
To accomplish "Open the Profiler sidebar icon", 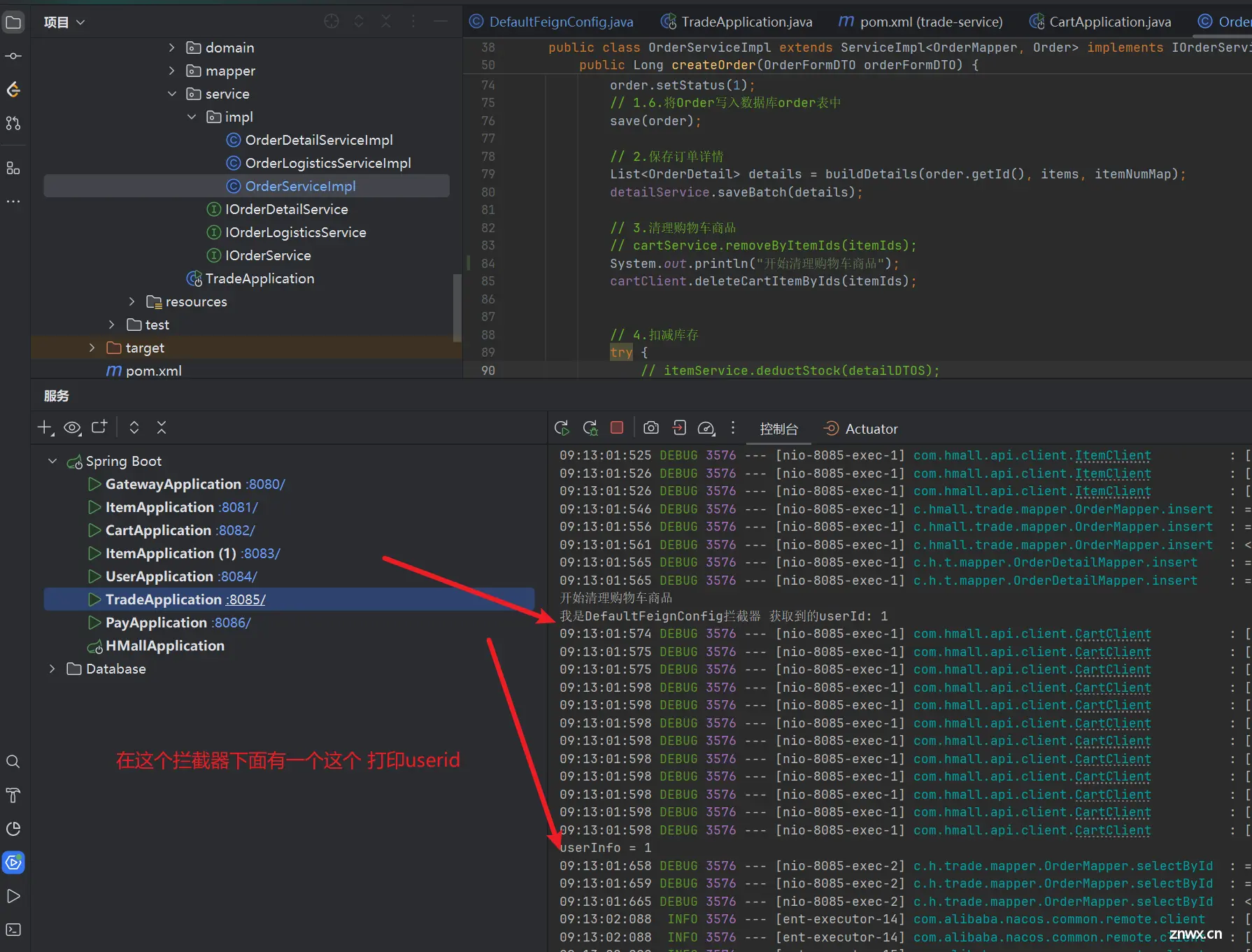I will point(13,829).
